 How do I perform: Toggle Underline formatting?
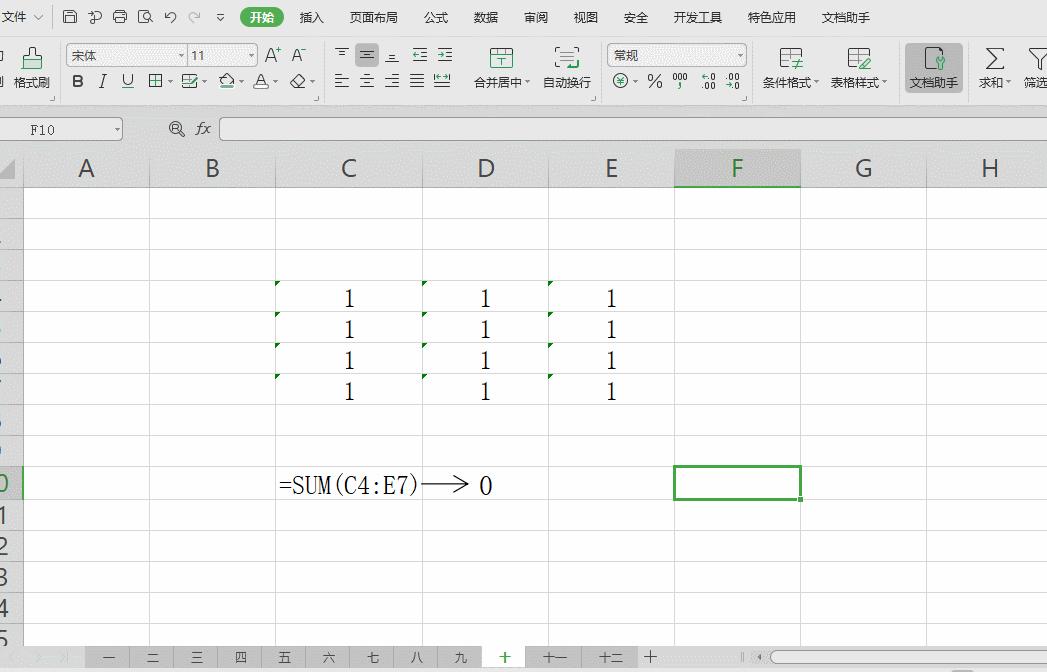pos(128,81)
